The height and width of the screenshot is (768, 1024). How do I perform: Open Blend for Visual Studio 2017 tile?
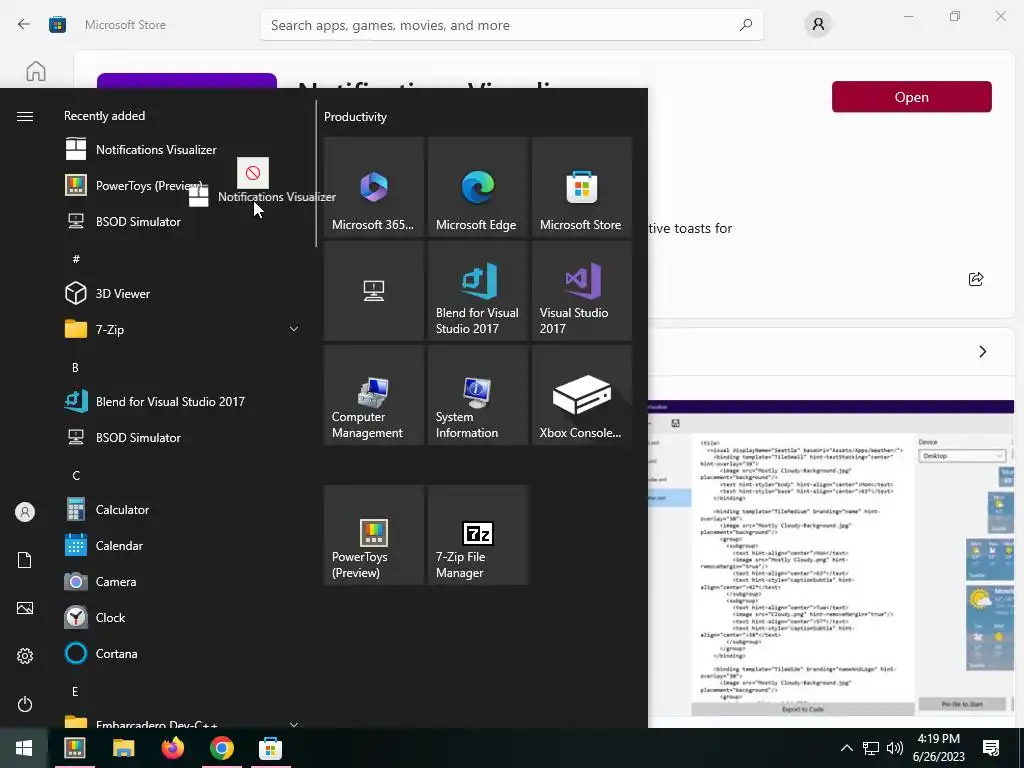(x=478, y=291)
